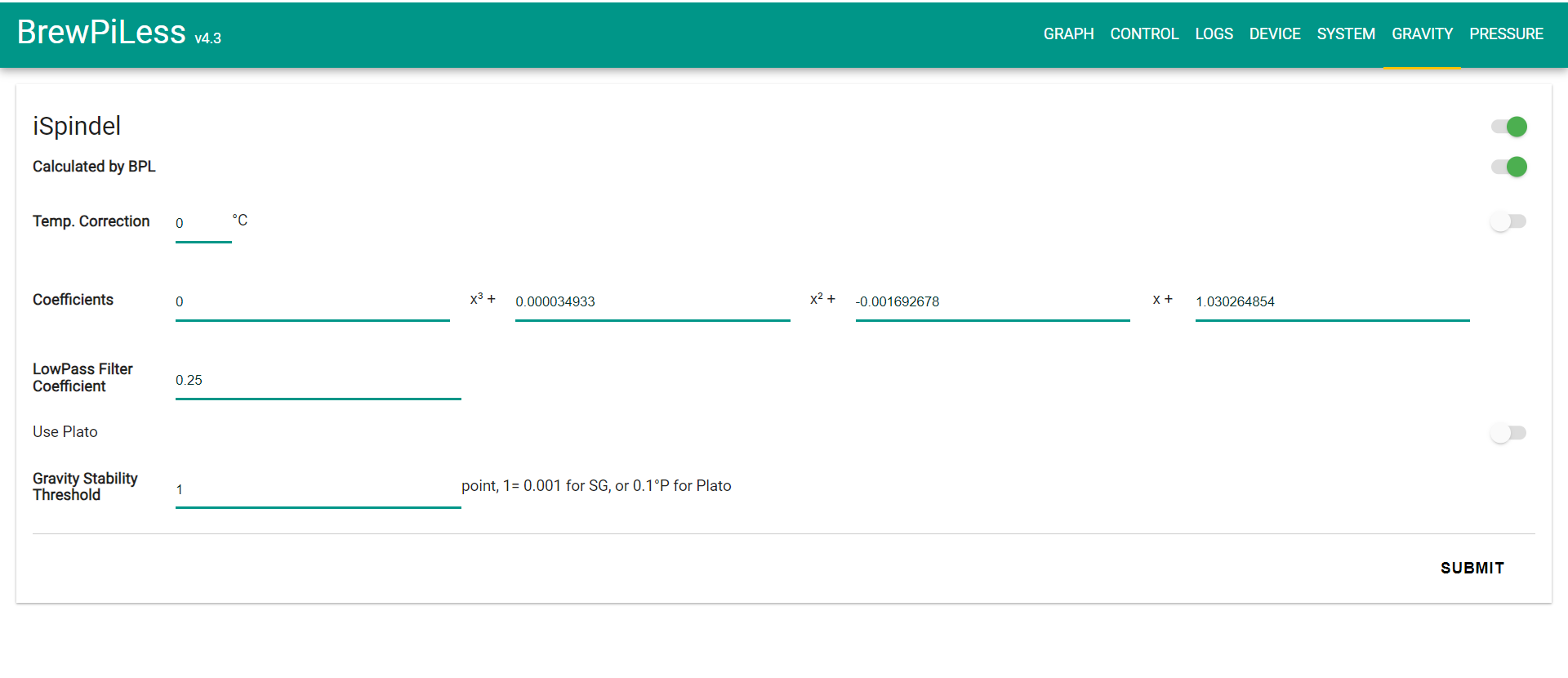
Task: Submit the gravity settings form
Action: tap(1472, 568)
